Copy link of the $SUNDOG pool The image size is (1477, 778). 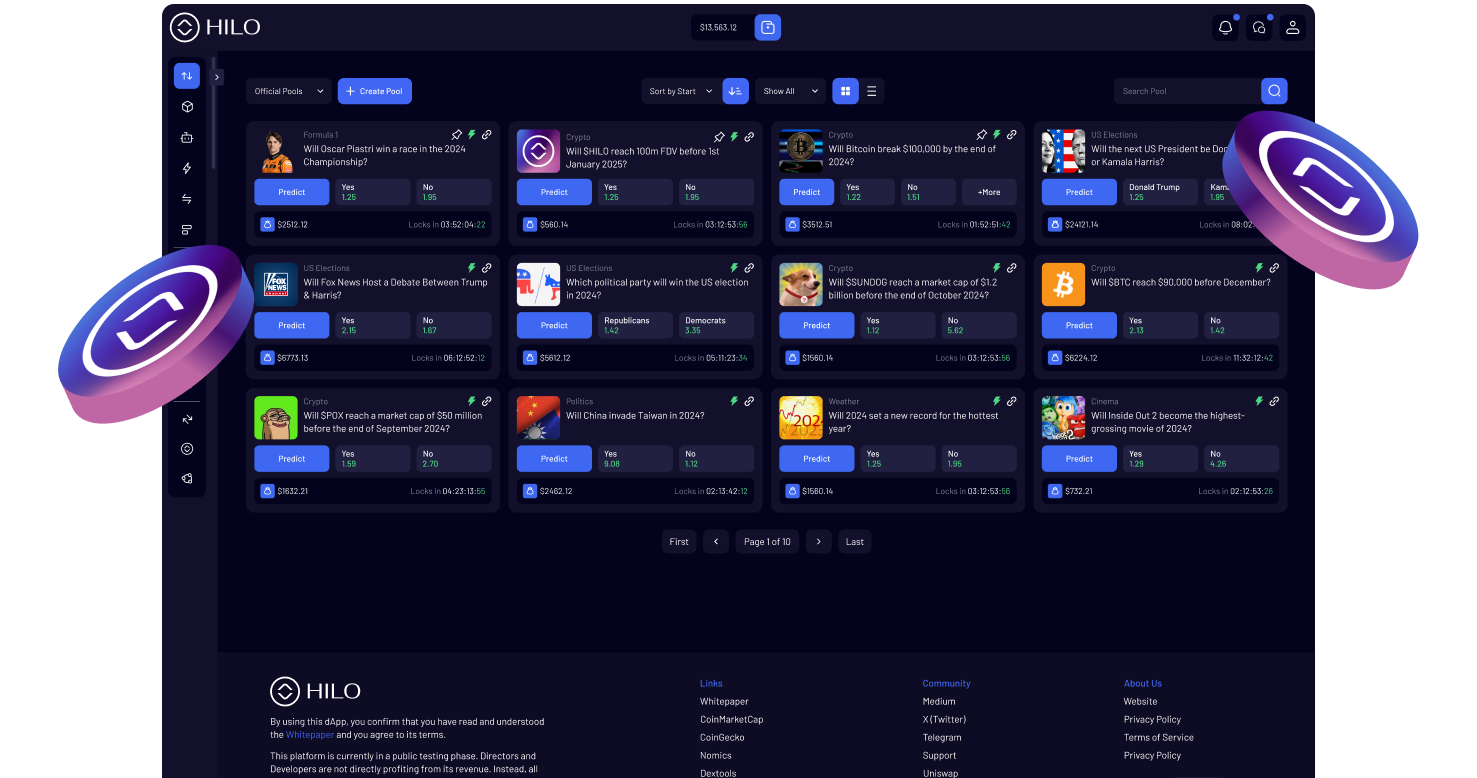1012,268
